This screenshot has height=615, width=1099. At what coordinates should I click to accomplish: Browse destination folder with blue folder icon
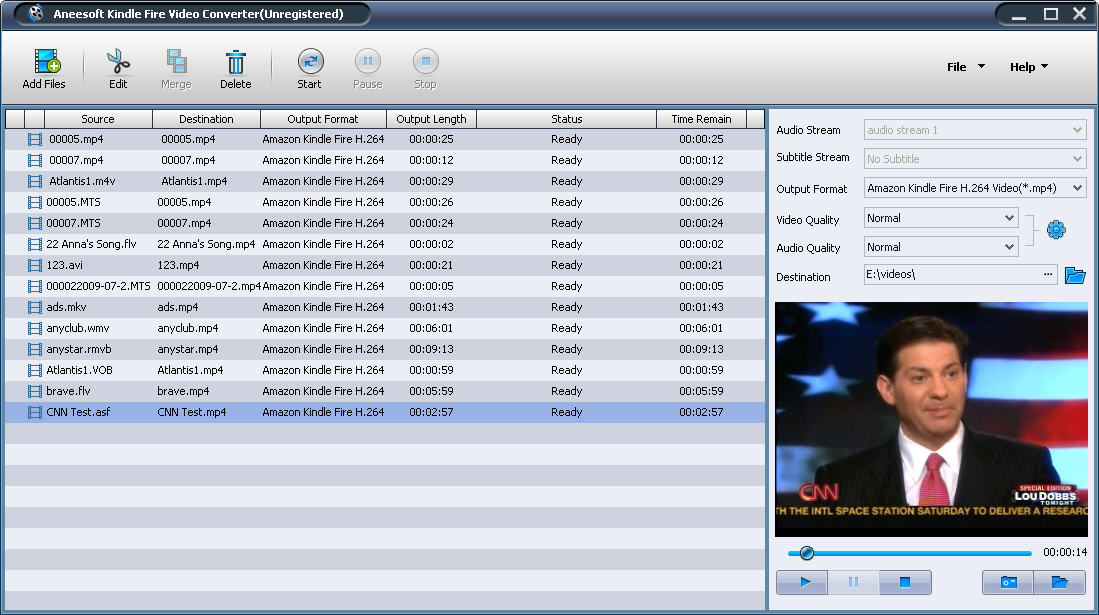point(1074,275)
